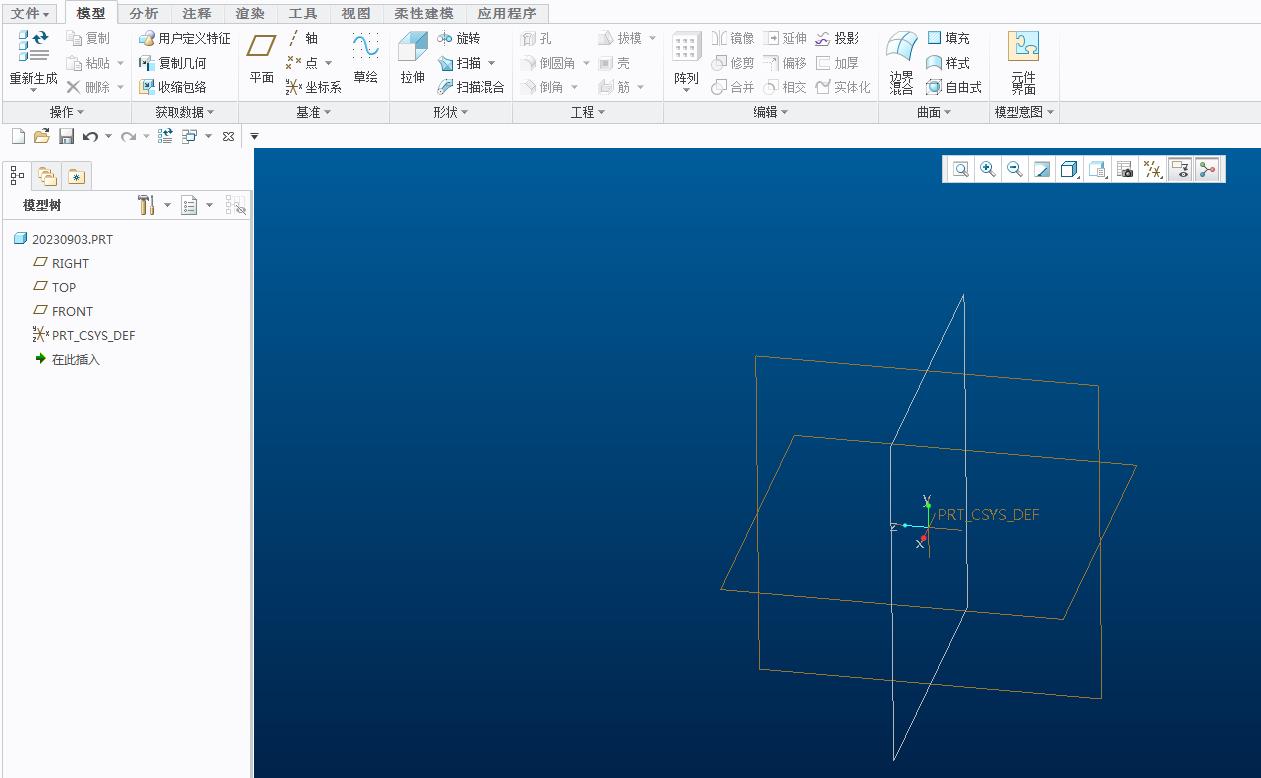Open the 边界混合 (Boundary Blend) tool
Viewport: 1261px width, 778px height.
point(902,62)
